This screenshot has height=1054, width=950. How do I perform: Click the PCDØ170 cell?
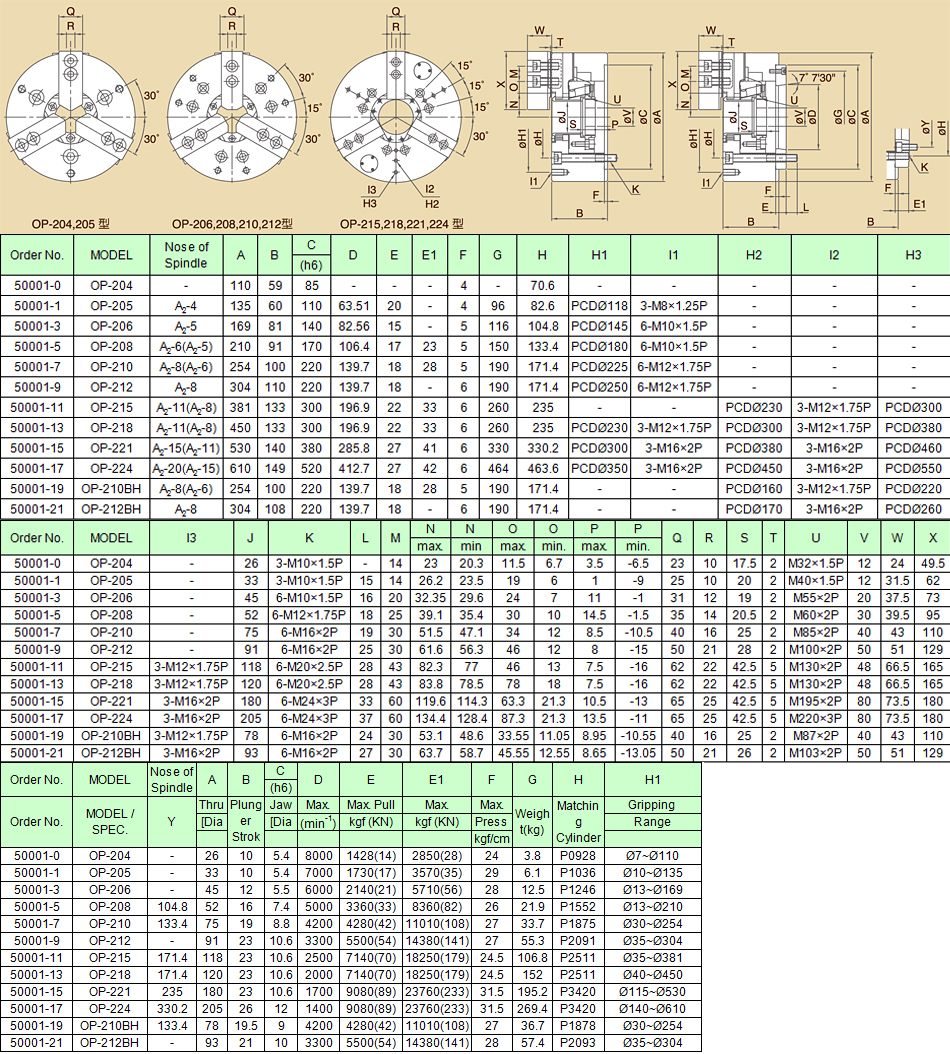[754, 509]
